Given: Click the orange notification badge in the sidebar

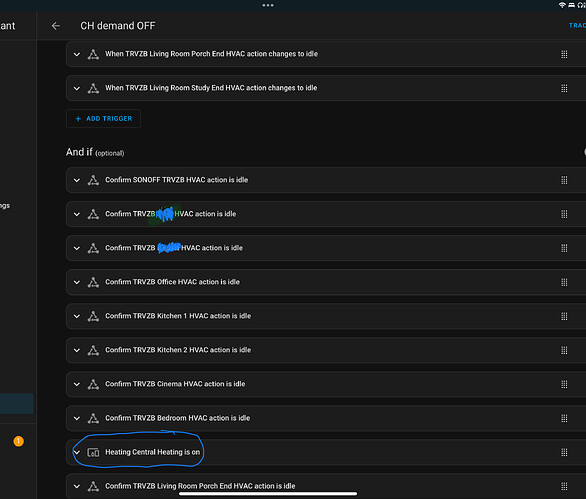Looking at the screenshot, I should click(x=19, y=441).
